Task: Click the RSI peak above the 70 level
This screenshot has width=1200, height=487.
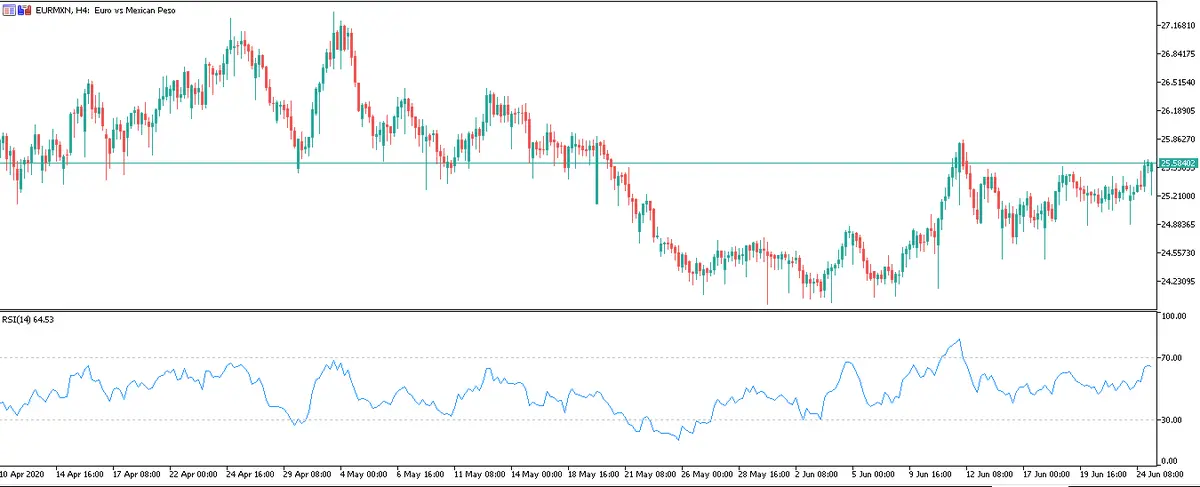Action: [960, 340]
